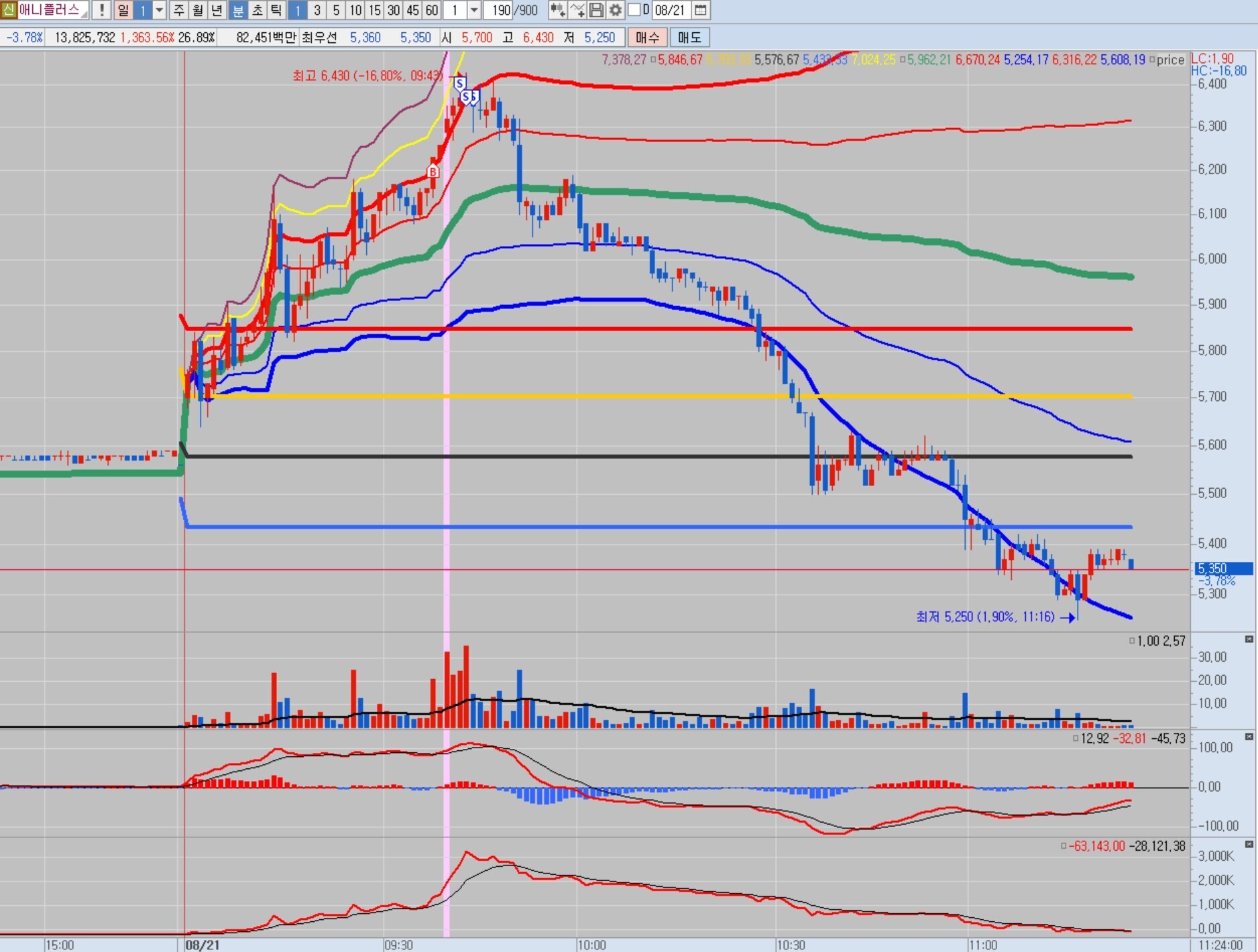Select the 10-minute interval button
Viewport: 1258px width, 952px height.
[355, 10]
